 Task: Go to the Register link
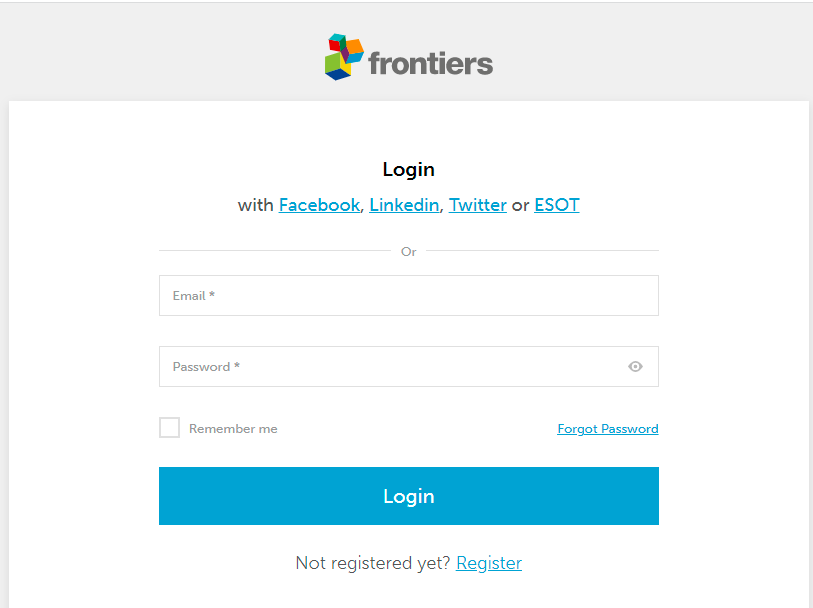(x=489, y=563)
